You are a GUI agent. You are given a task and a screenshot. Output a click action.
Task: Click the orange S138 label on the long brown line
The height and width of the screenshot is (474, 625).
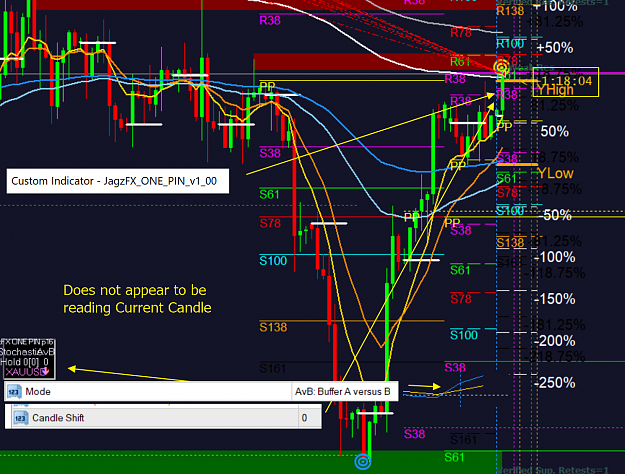[273, 328]
